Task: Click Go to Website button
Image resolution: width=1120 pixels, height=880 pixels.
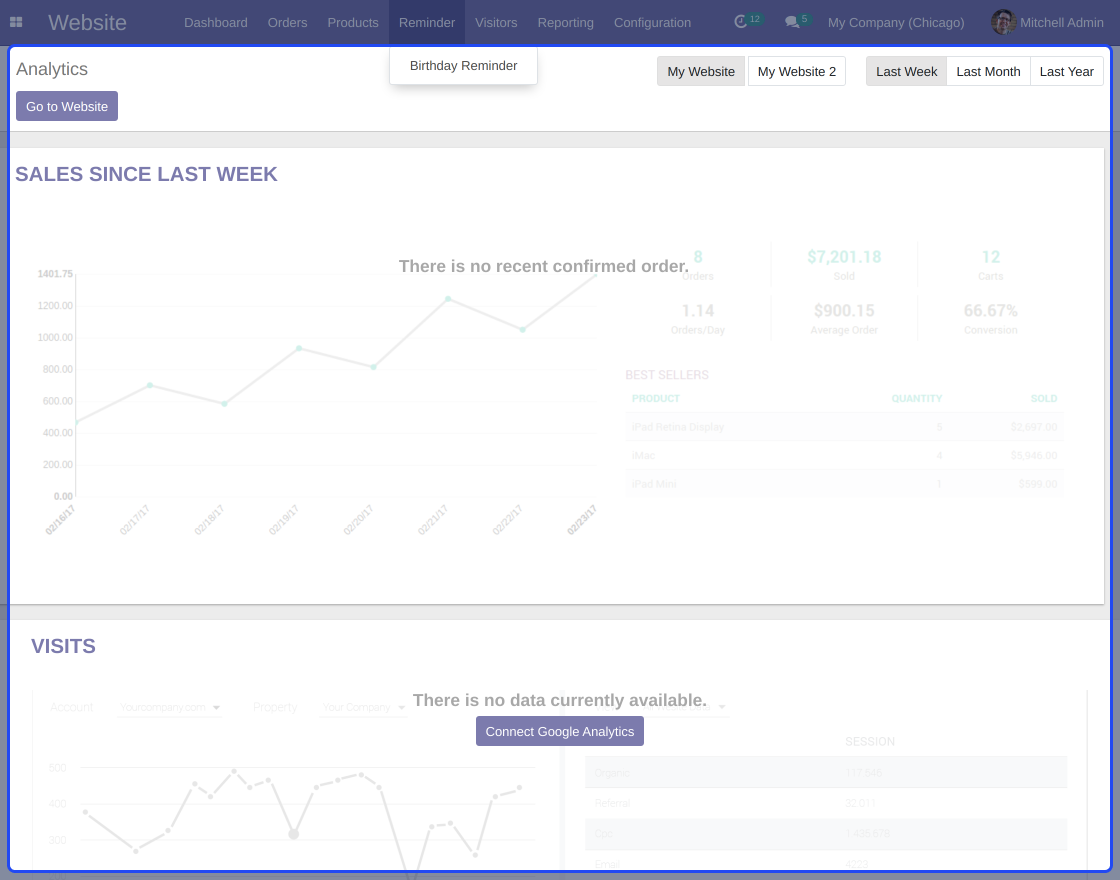Action: (x=67, y=106)
